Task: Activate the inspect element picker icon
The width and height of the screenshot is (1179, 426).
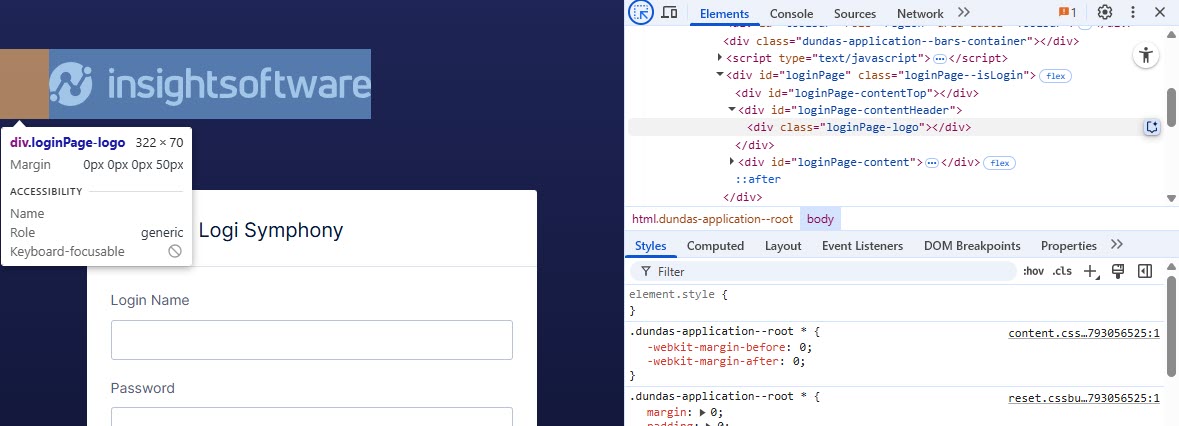Action: coord(641,13)
